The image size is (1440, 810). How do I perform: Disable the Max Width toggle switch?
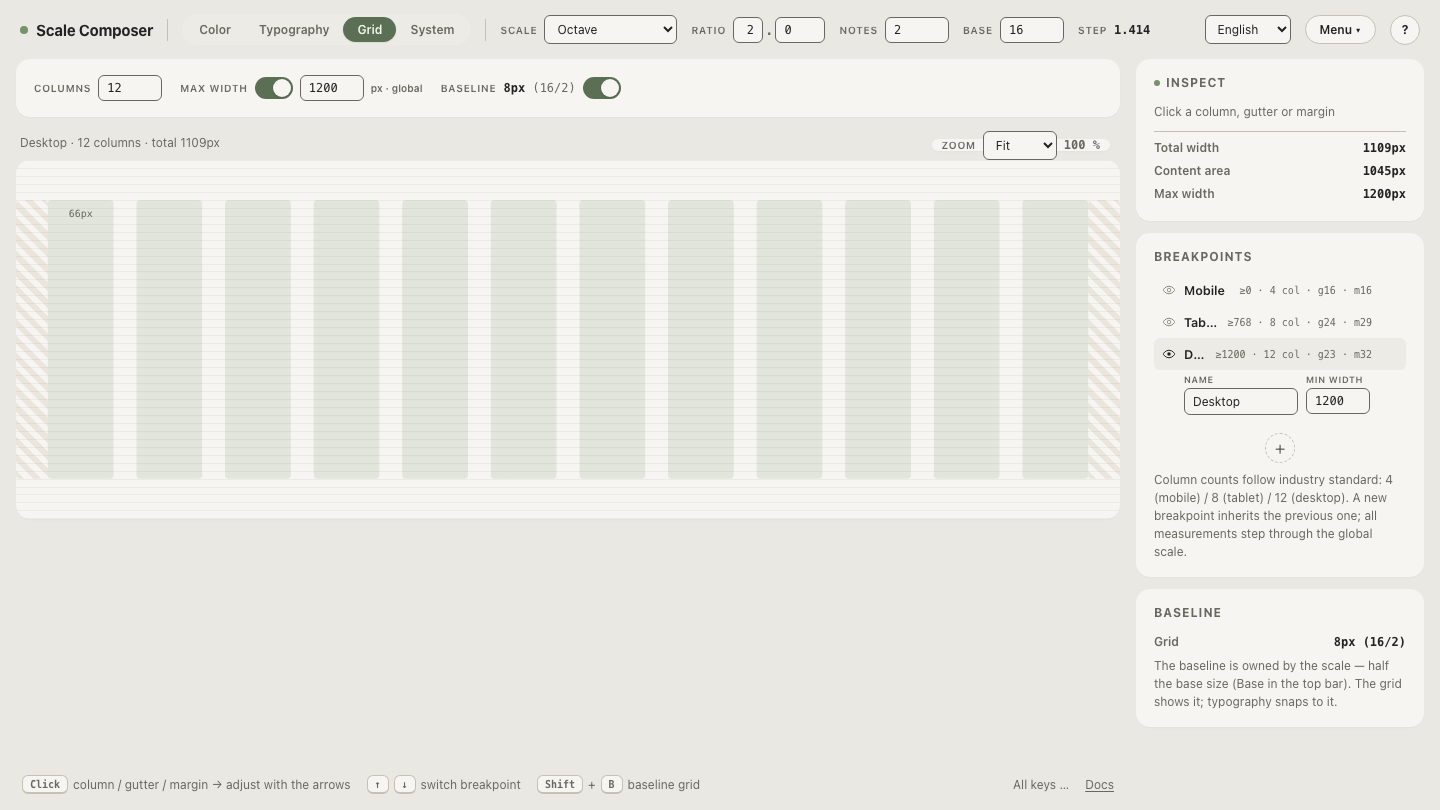click(x=274, y=88)
